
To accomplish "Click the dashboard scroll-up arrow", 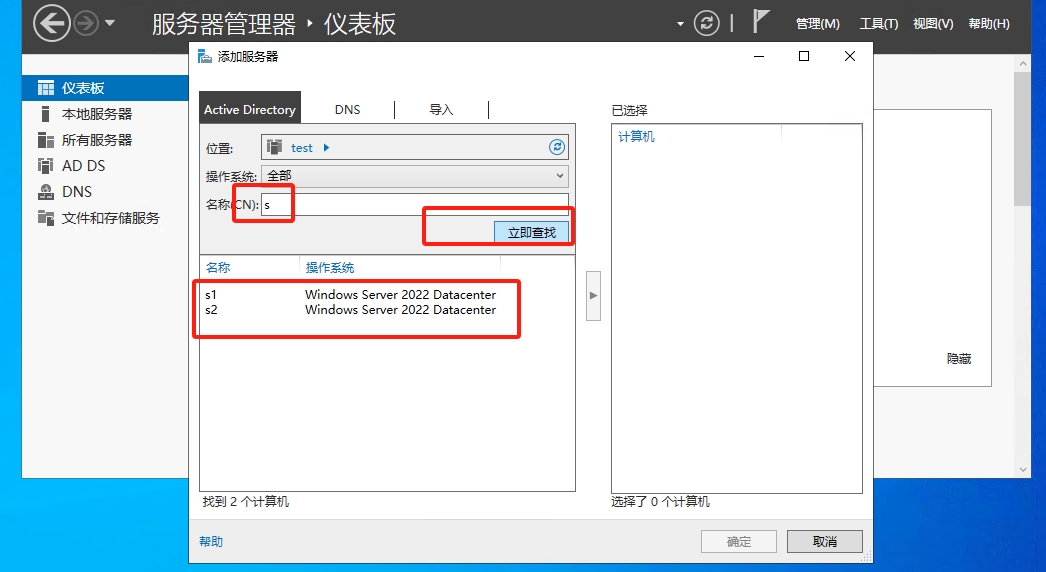I will click(x=1023, y=63).
